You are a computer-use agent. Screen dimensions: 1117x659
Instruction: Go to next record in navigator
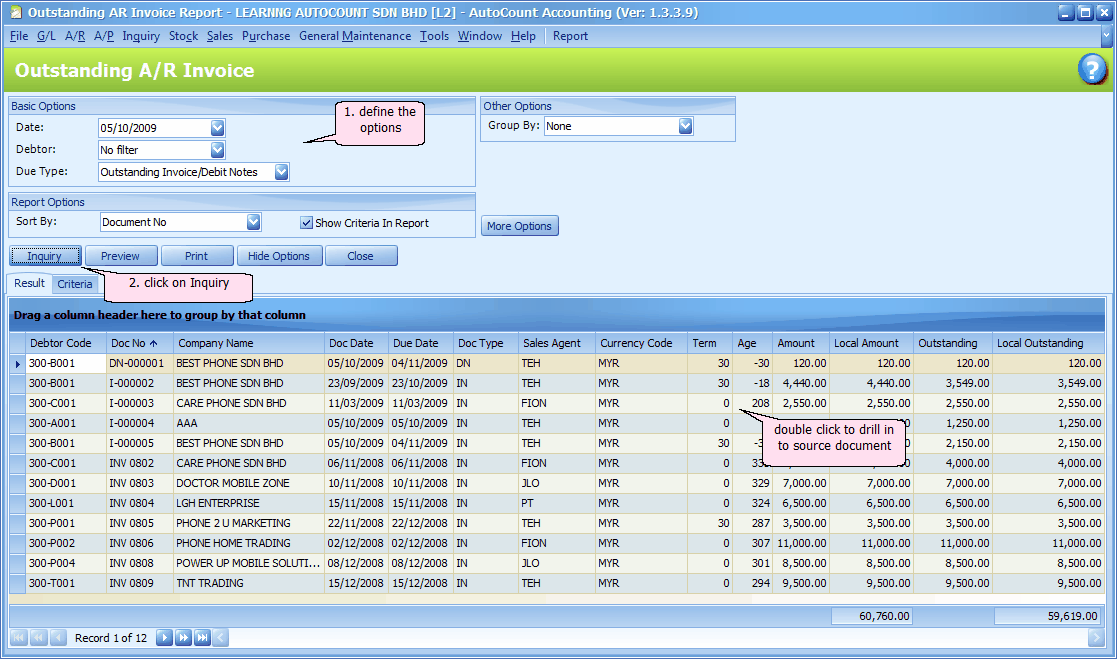[165, 638]
